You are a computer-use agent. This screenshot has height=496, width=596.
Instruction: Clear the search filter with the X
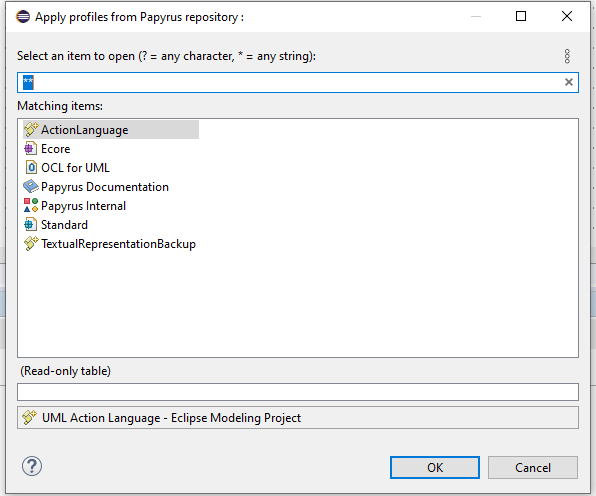569,82
